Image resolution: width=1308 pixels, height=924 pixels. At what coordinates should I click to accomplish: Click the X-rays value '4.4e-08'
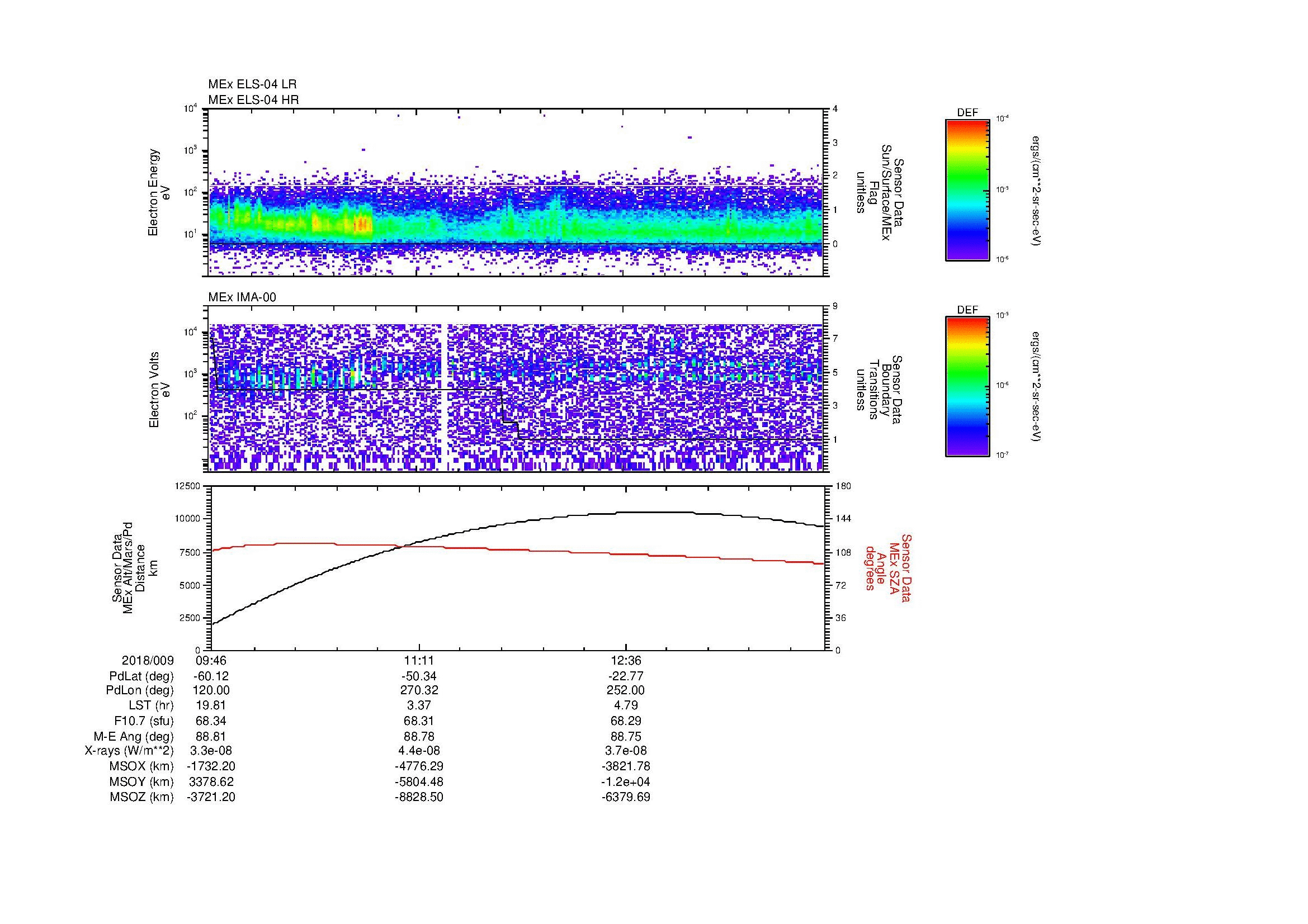pos(419,751)
